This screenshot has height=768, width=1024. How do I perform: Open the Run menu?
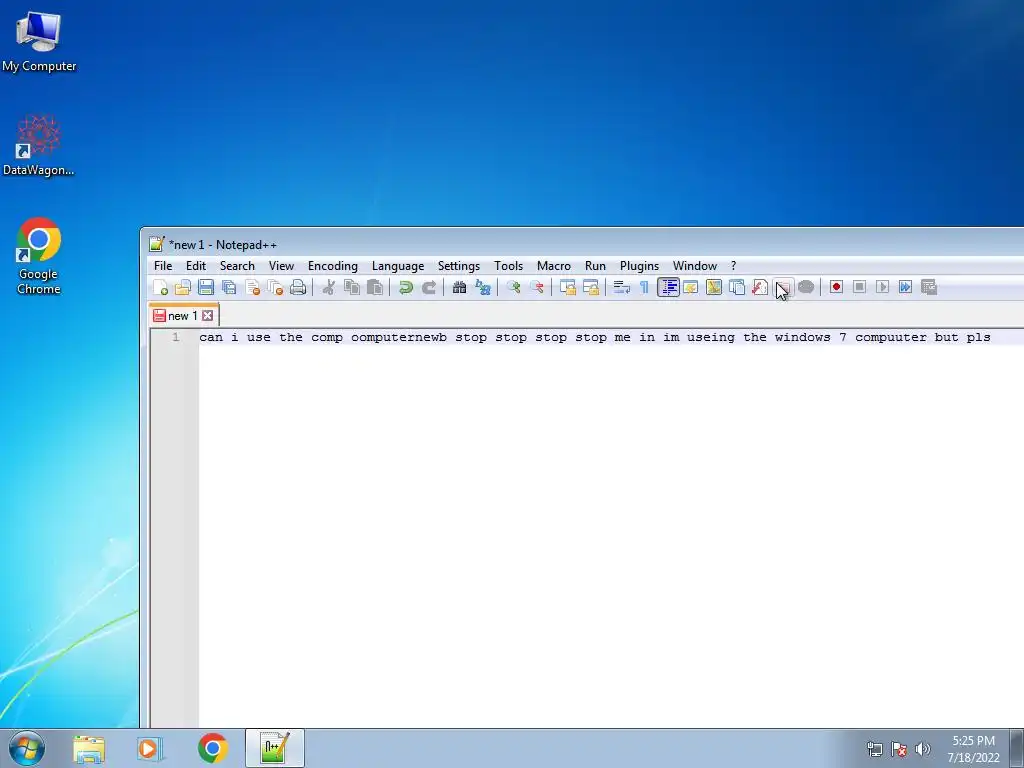coord(595,266)
